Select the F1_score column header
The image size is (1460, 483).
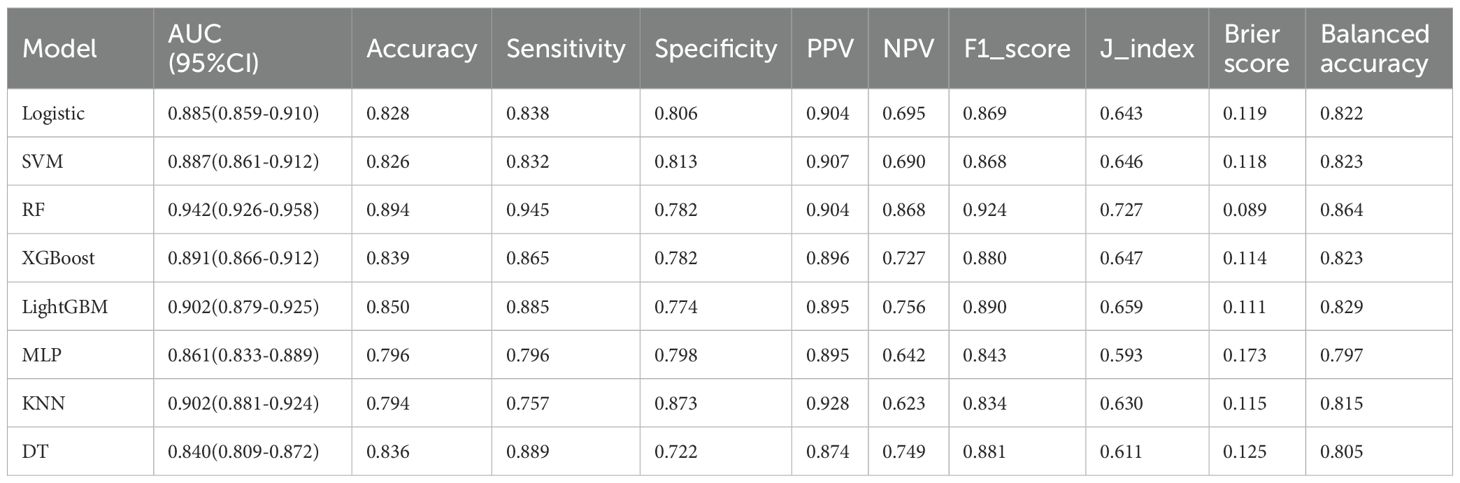1016,49
